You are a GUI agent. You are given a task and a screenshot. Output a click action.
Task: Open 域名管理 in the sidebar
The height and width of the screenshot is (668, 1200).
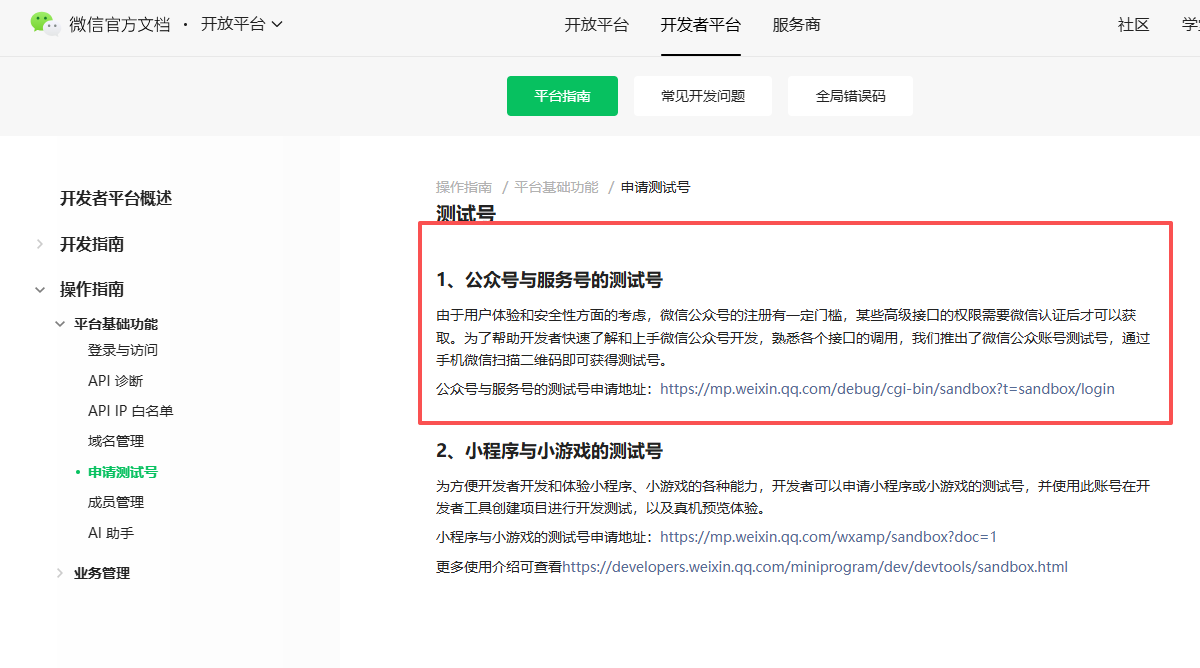(x=116, y=441)
